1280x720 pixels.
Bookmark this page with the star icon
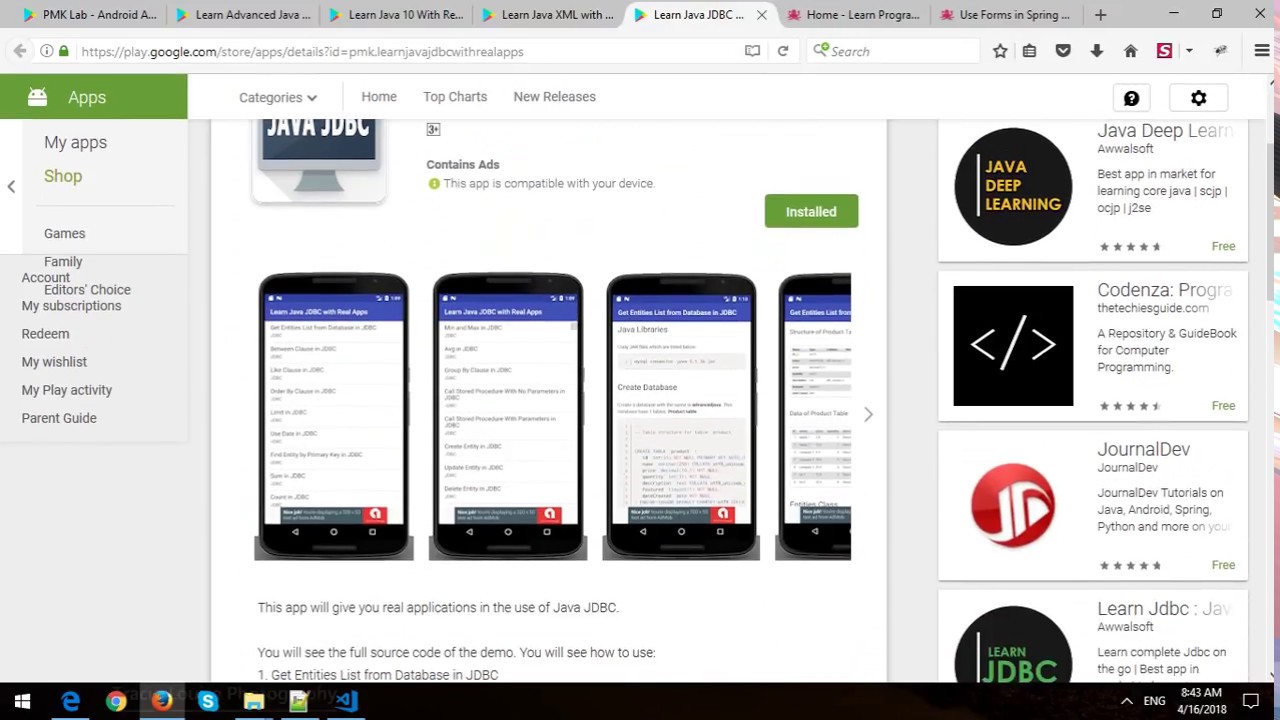tap(1000, 51)
